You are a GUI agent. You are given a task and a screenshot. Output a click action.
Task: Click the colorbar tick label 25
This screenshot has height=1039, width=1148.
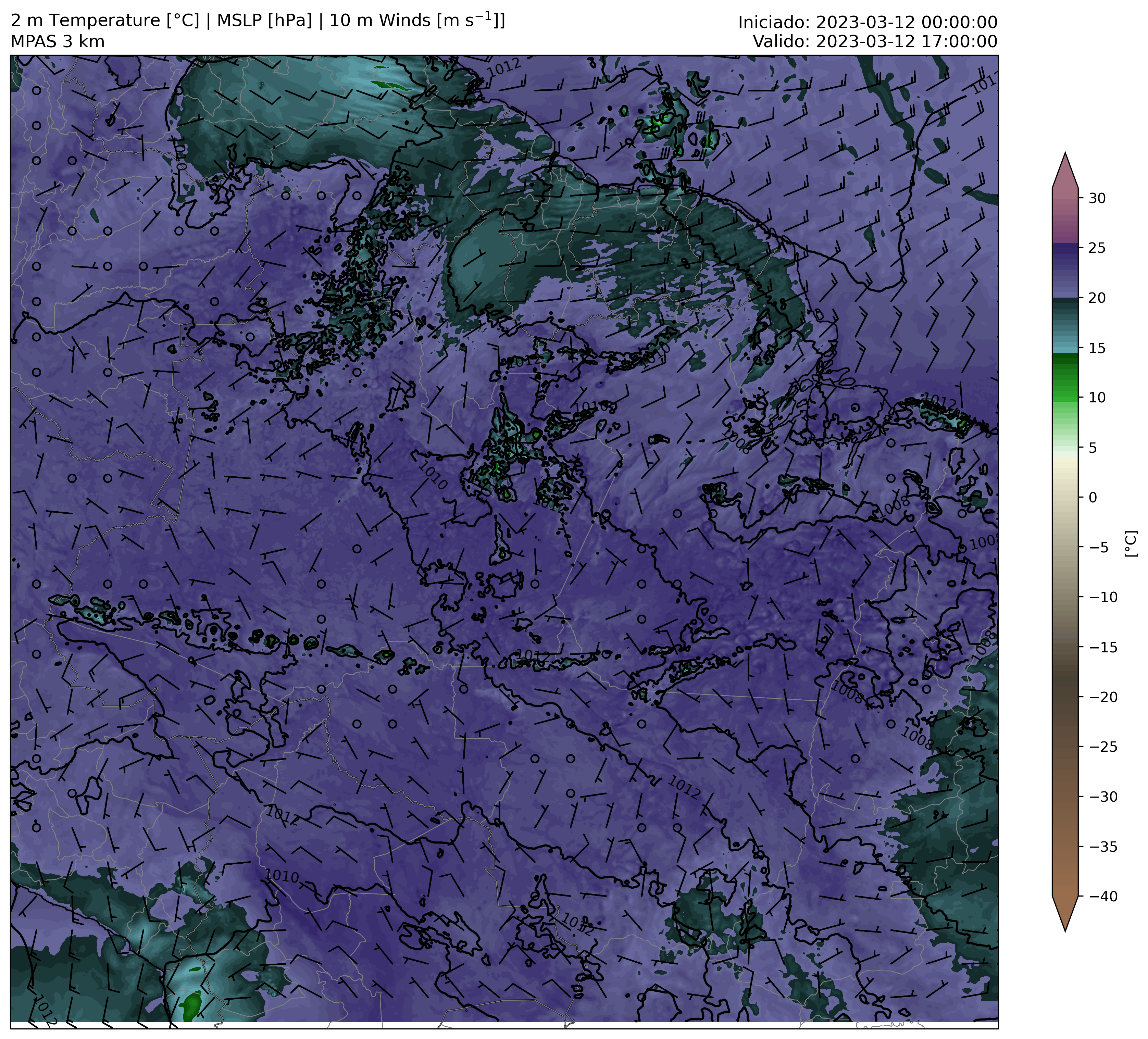pyautogui.click(x=1097, y=248)
